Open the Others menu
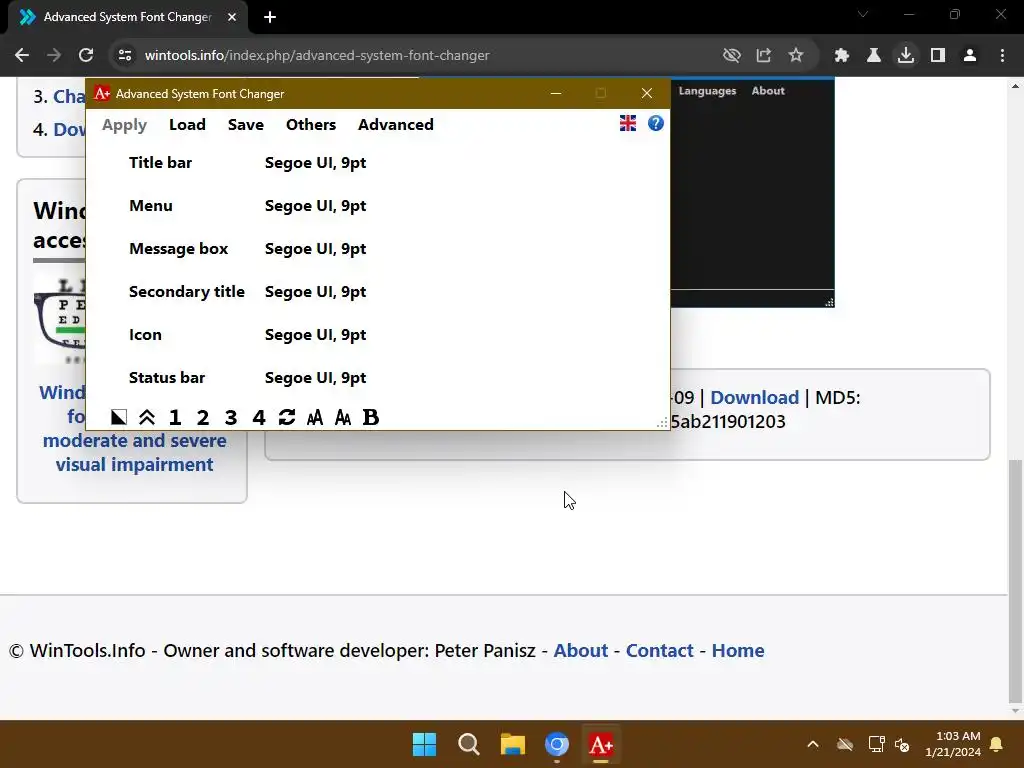Viewport: 1024px width, 768px height. point(311,125)
